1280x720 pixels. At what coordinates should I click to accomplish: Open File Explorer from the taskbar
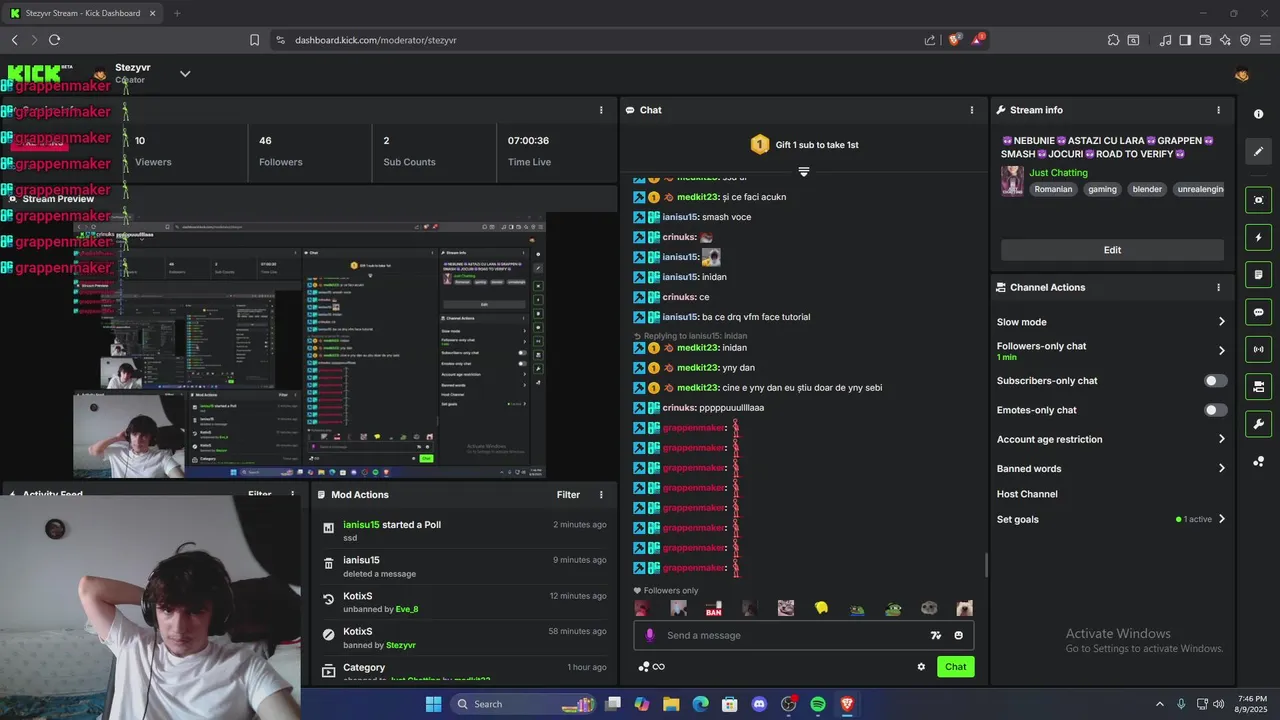[x=671, y=704]
